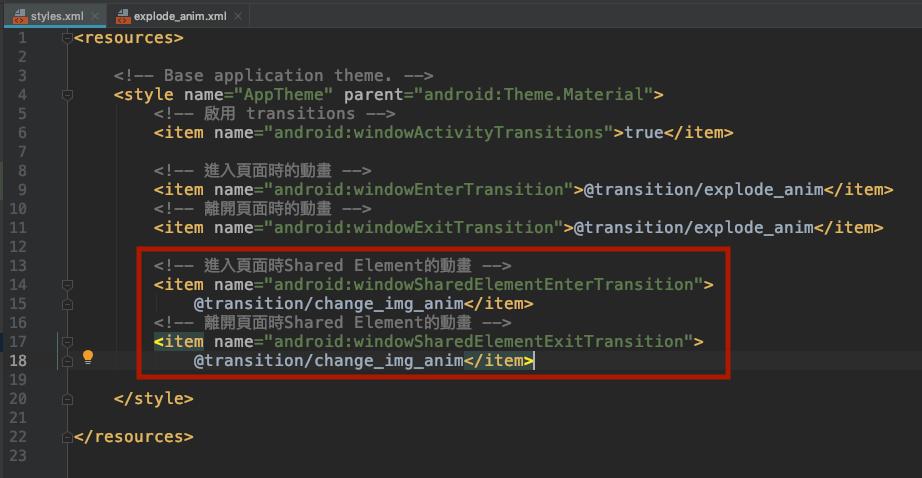Screen dimensions: 922x478
Task: Toggle the fold end marker on line 18
Action: pyautogui.click(x=68, y=361)
